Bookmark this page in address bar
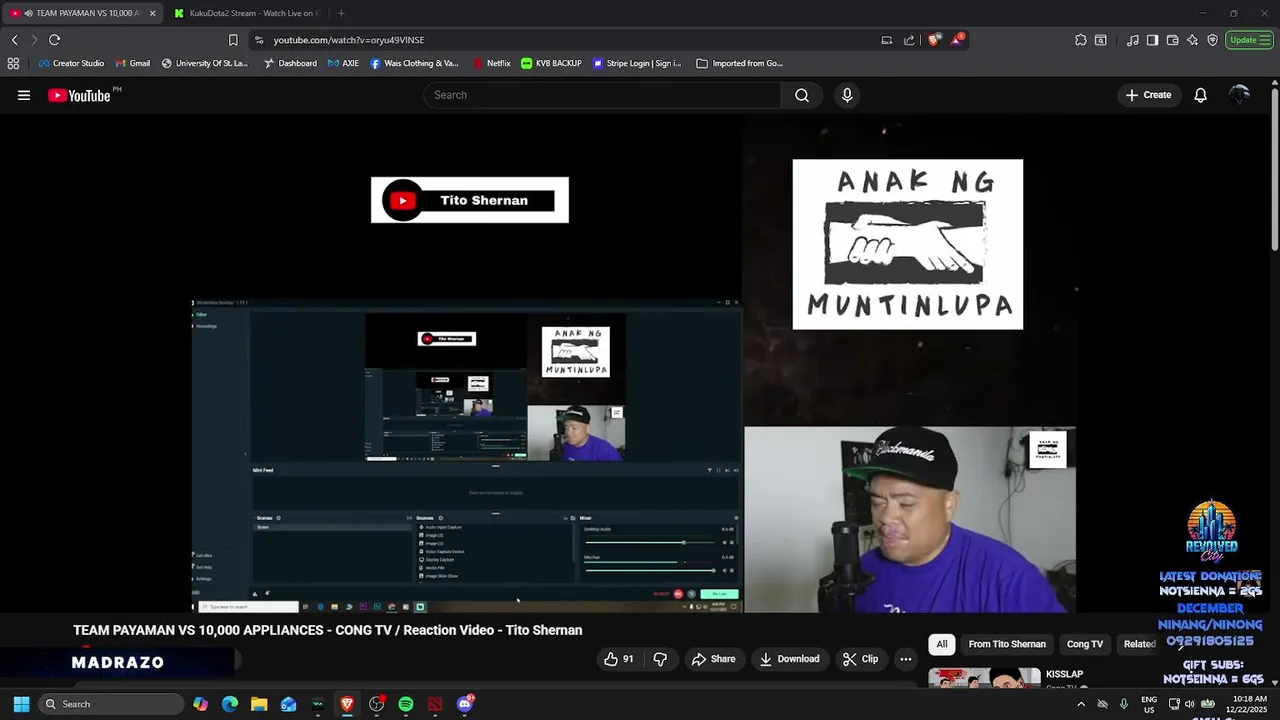 tap(233, 40)
